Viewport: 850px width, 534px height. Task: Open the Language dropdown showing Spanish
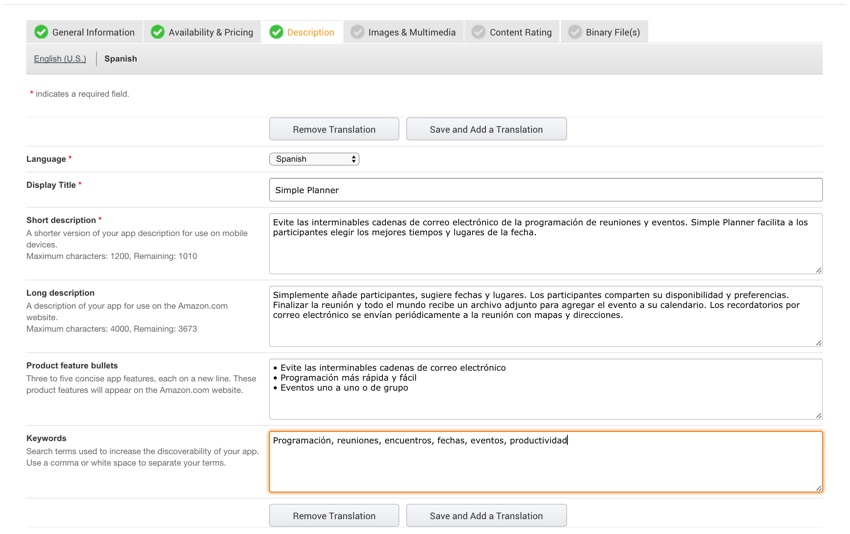[314, 159]
